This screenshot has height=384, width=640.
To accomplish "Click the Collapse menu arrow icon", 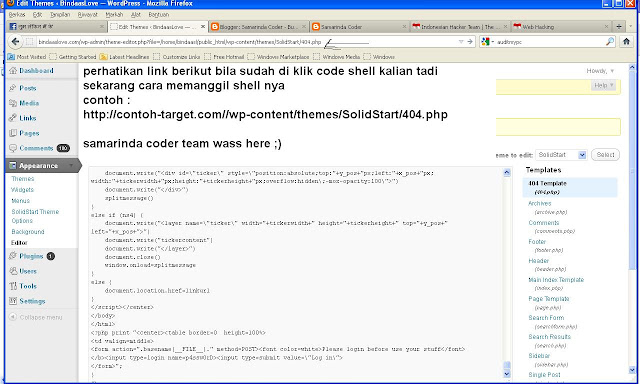I will click(x=13, y=317).
